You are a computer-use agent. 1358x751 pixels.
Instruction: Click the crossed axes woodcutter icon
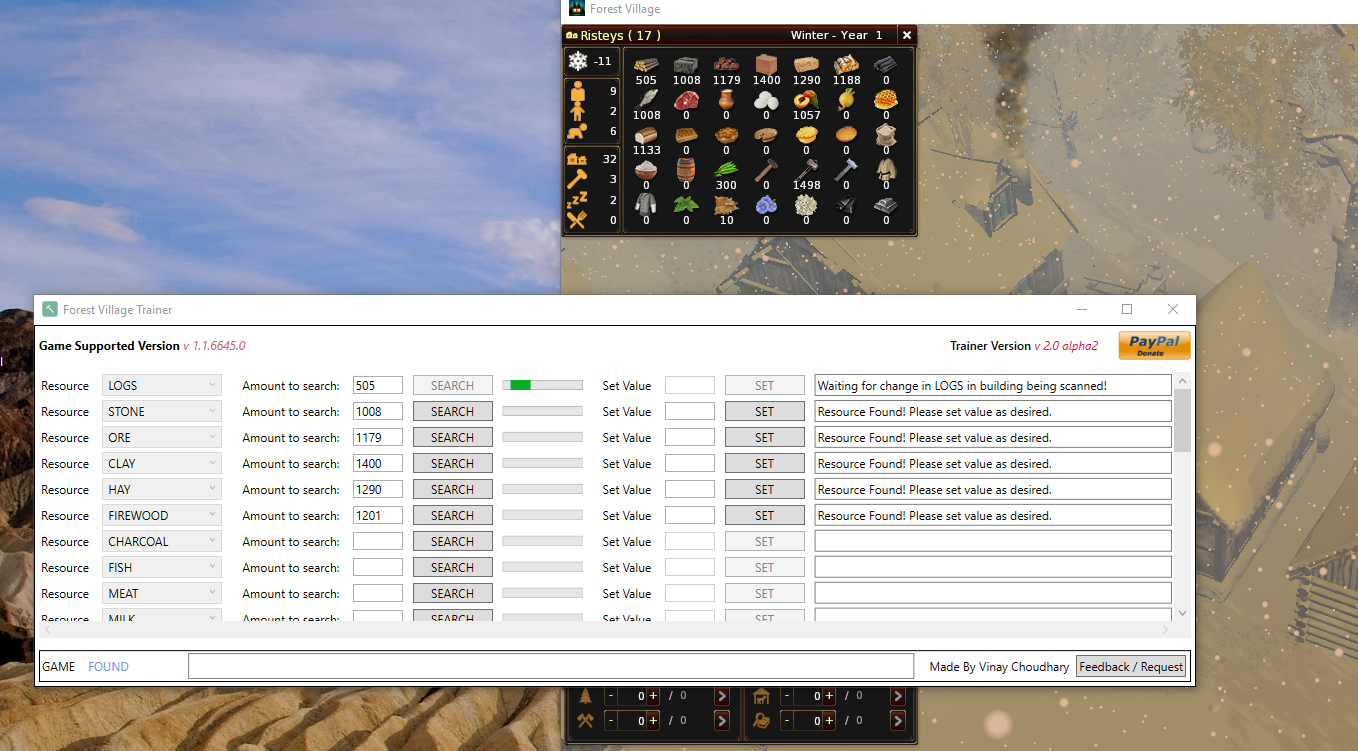tap(586, 720)
